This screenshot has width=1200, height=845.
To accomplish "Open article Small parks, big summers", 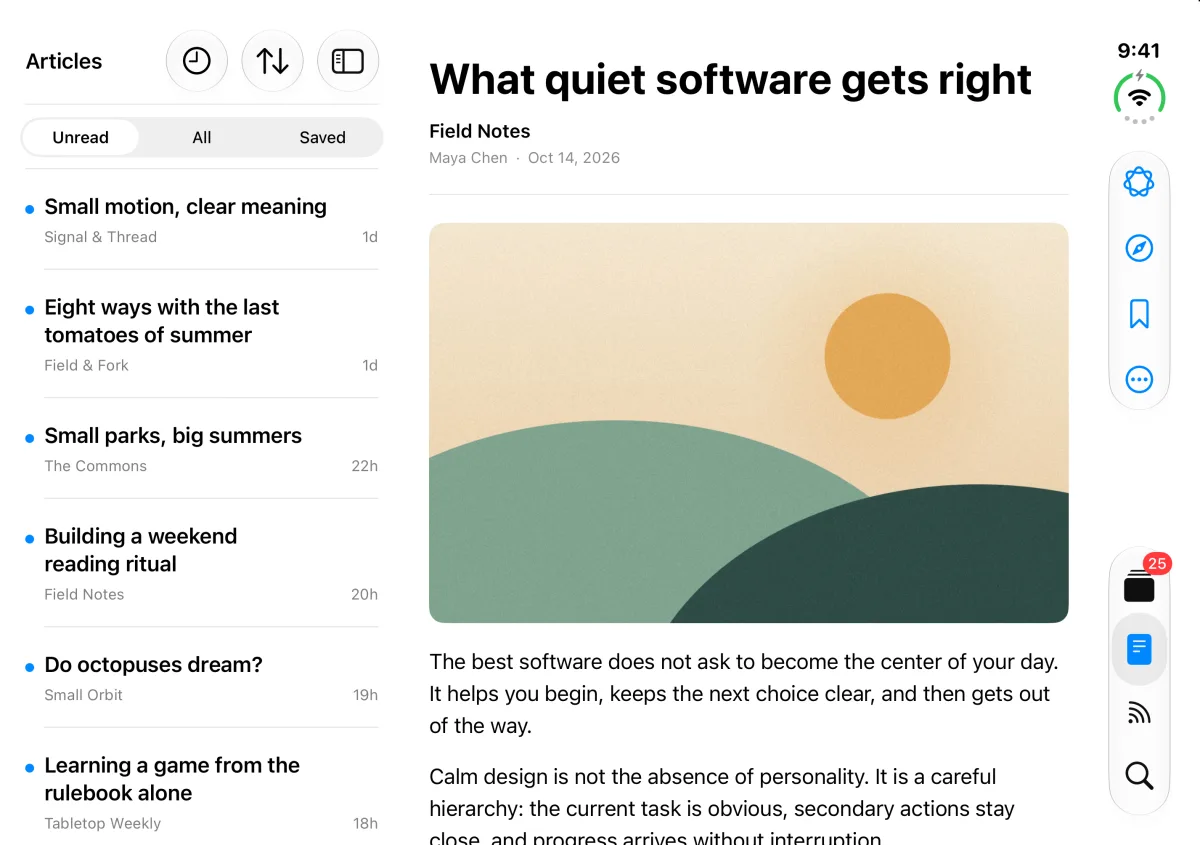I will [x=202, y=449].
